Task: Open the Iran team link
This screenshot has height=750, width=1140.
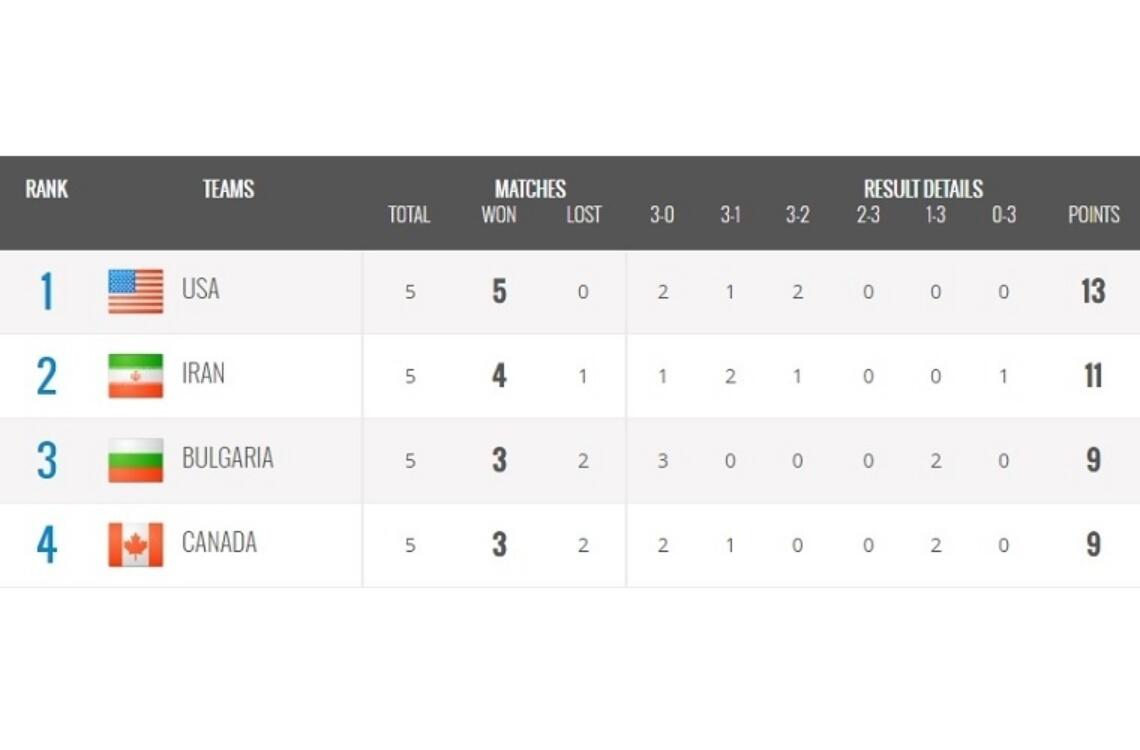Action: pos(203,374)
